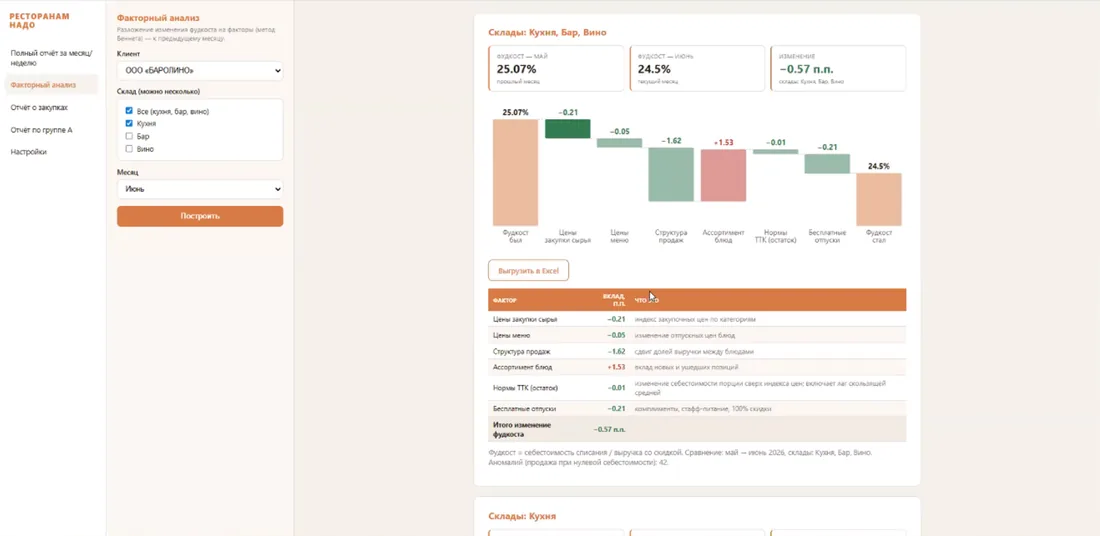Select the Бесплатные отпуски table row
The width and height of the screenshot is (1100, 536).
(x=697, y=408)
